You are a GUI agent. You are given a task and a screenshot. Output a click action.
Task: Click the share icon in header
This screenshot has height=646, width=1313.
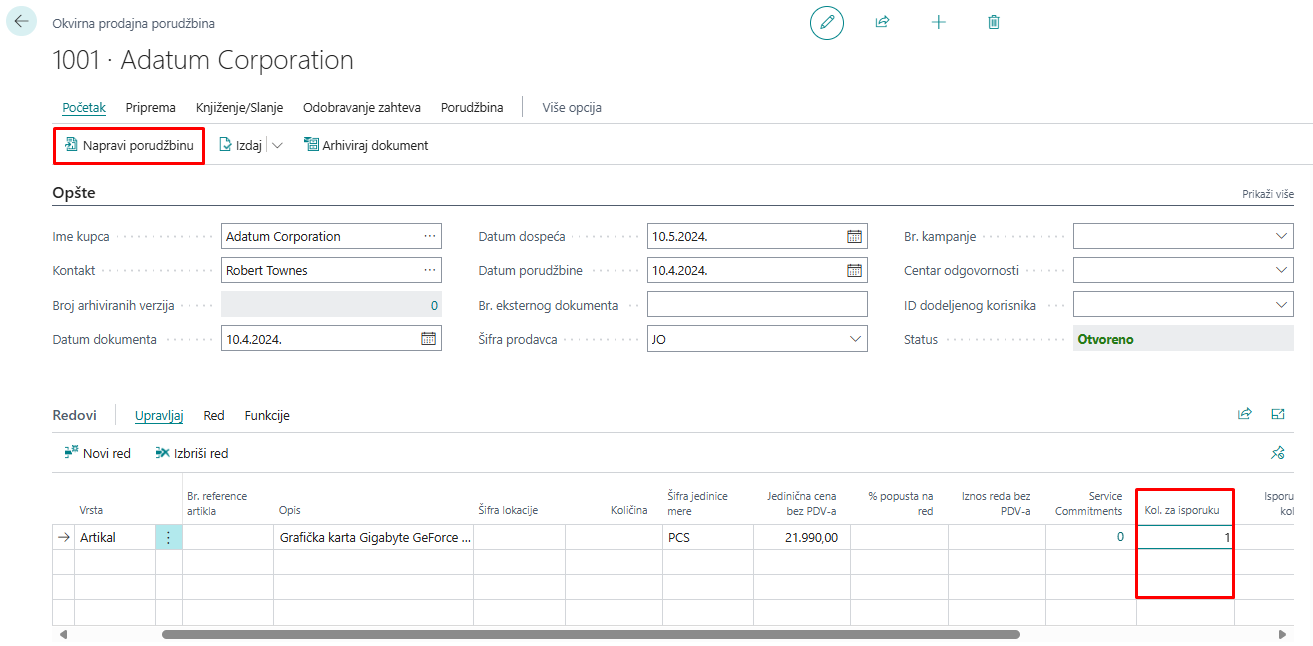[x=882, y=22]
